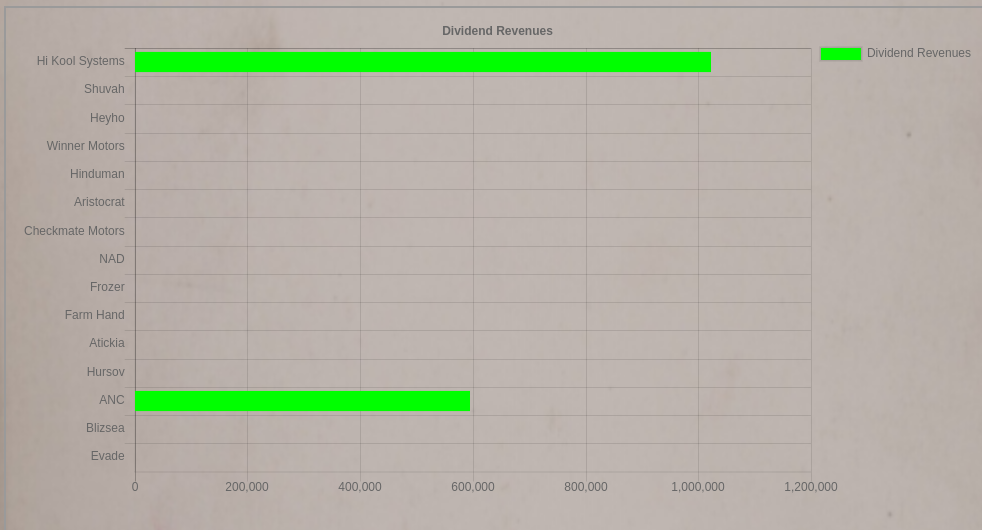This screenshot has height=530, width=982.
Task: Click the Hursov category label
Action: 105,372
